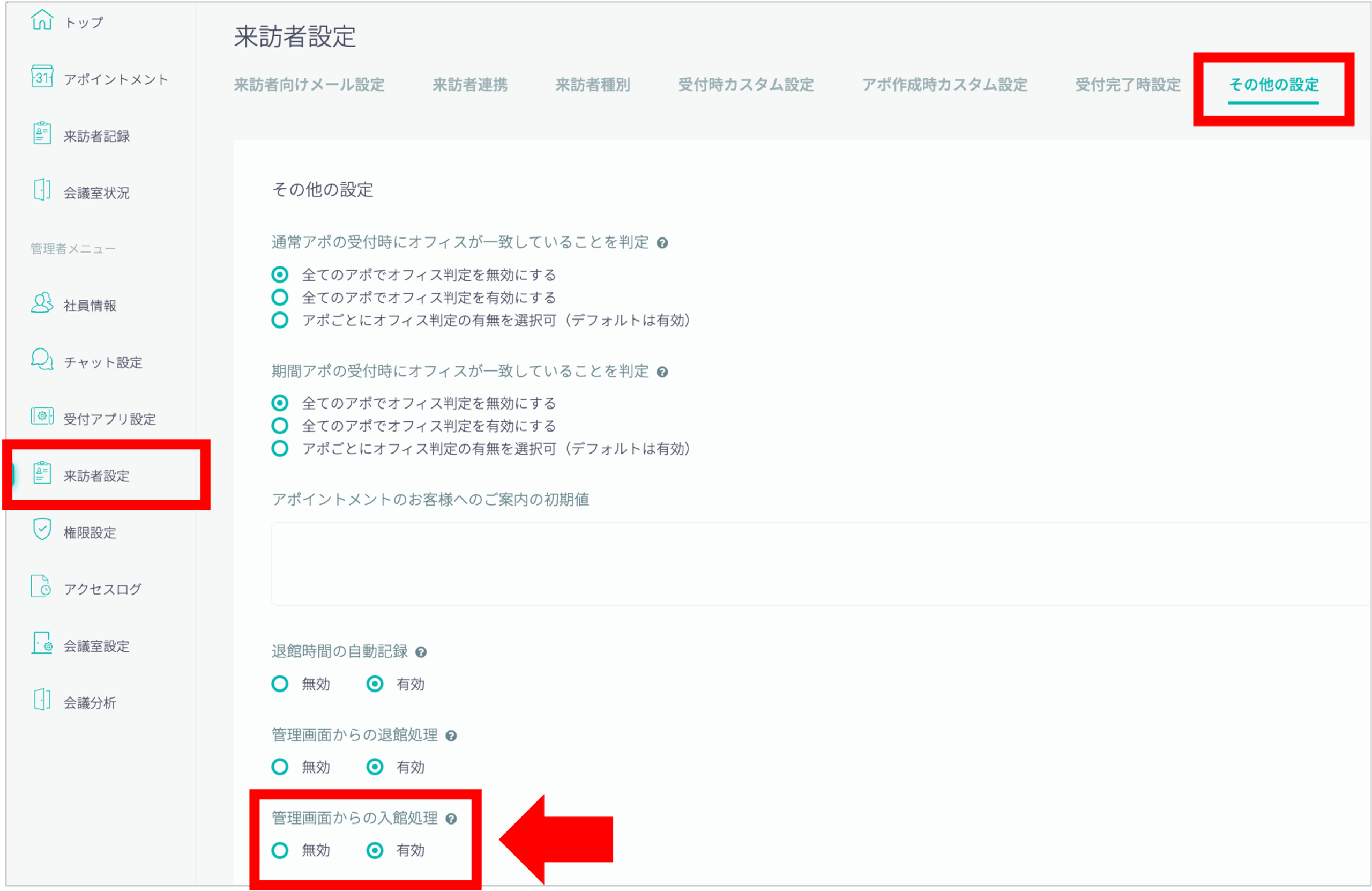Viewport: 1372px width, 891px height.
Task: Click help icon beside 管理画面からの入館処理
Action: click(451, 819)
